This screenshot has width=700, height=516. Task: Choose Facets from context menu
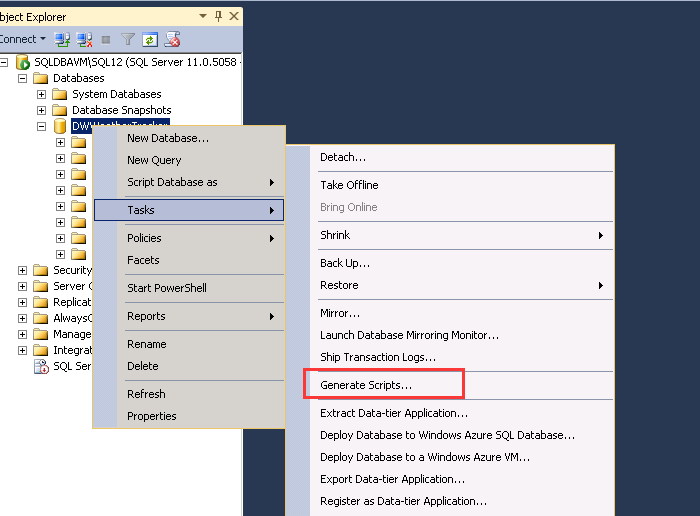tap(189, 260)
